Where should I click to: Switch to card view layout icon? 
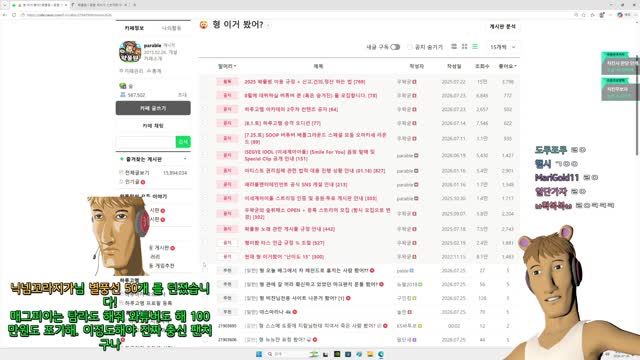pos(454,47)
